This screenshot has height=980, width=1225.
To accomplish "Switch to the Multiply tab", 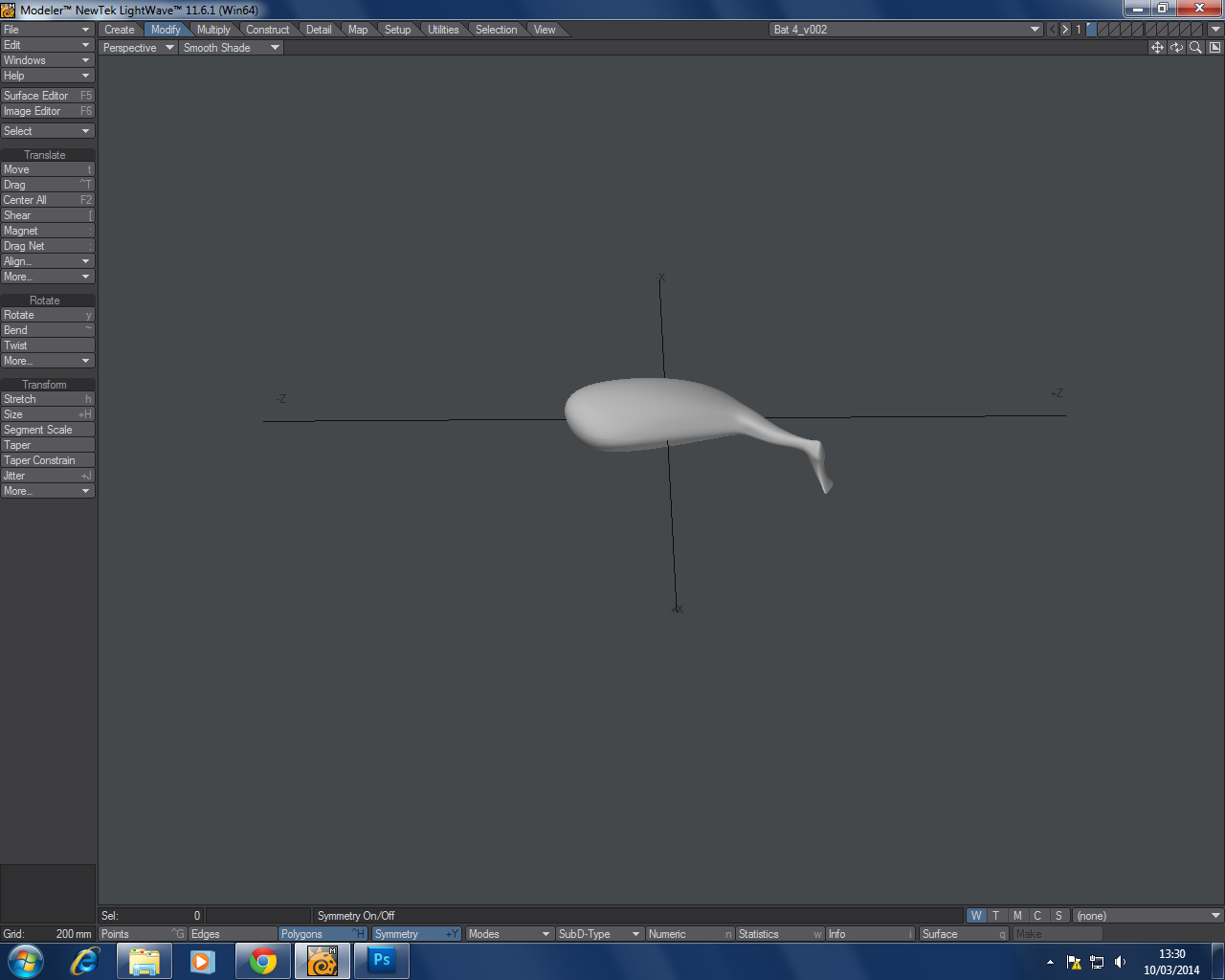I will [212, 30].
